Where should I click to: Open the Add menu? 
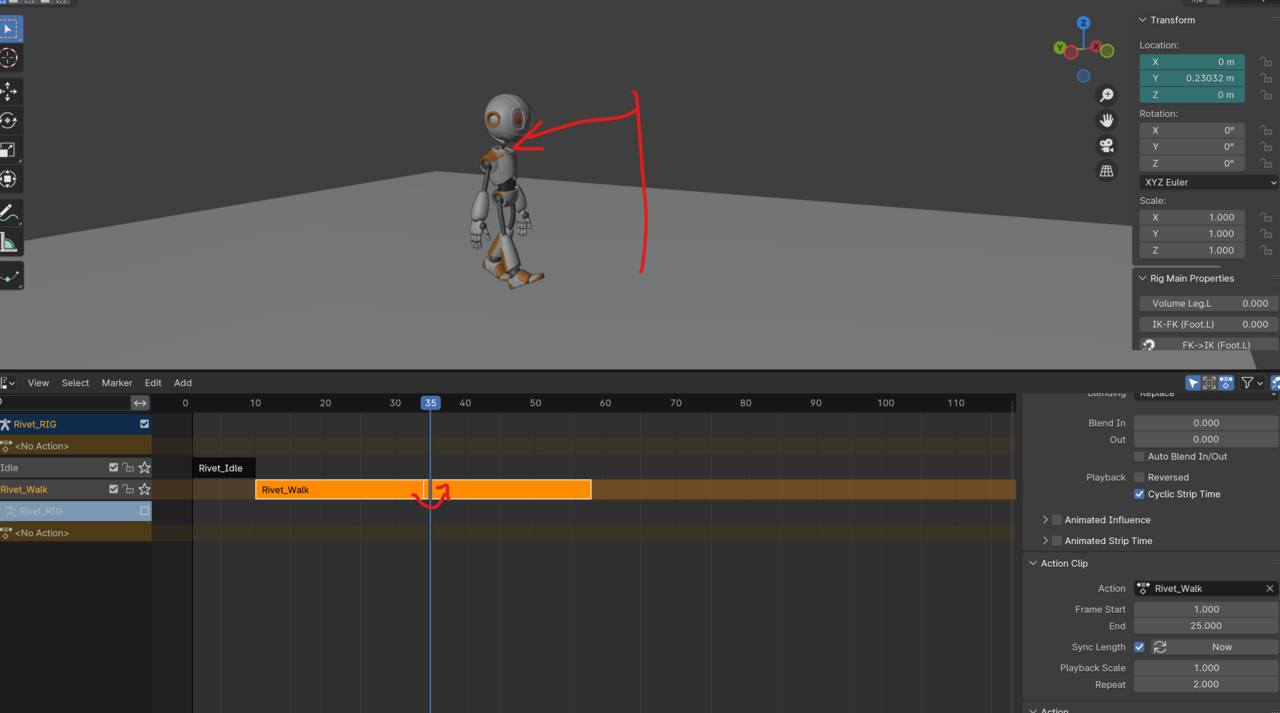coord(183,383)
